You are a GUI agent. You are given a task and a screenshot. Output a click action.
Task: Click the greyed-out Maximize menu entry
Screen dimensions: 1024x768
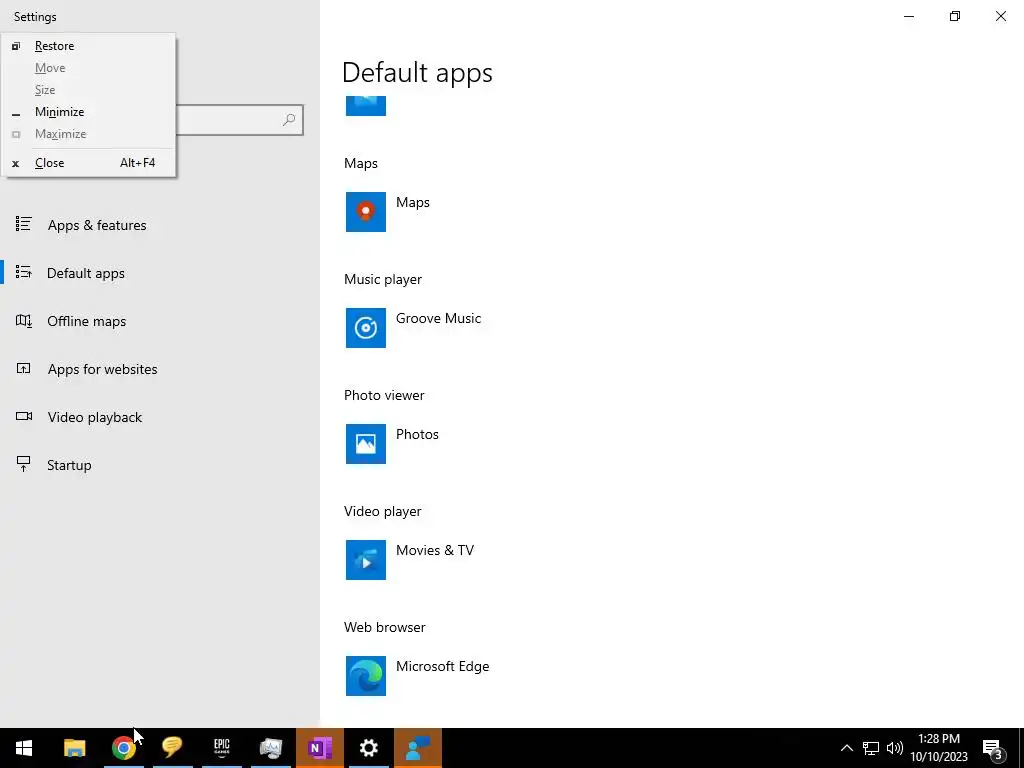[88, 134]
